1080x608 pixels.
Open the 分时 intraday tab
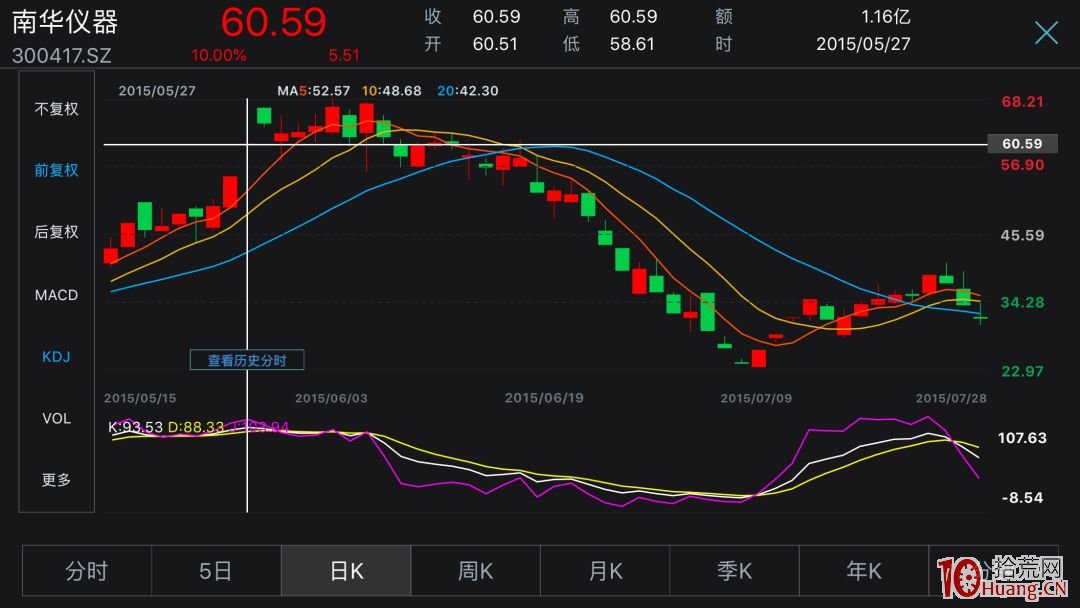coord(87,571)
